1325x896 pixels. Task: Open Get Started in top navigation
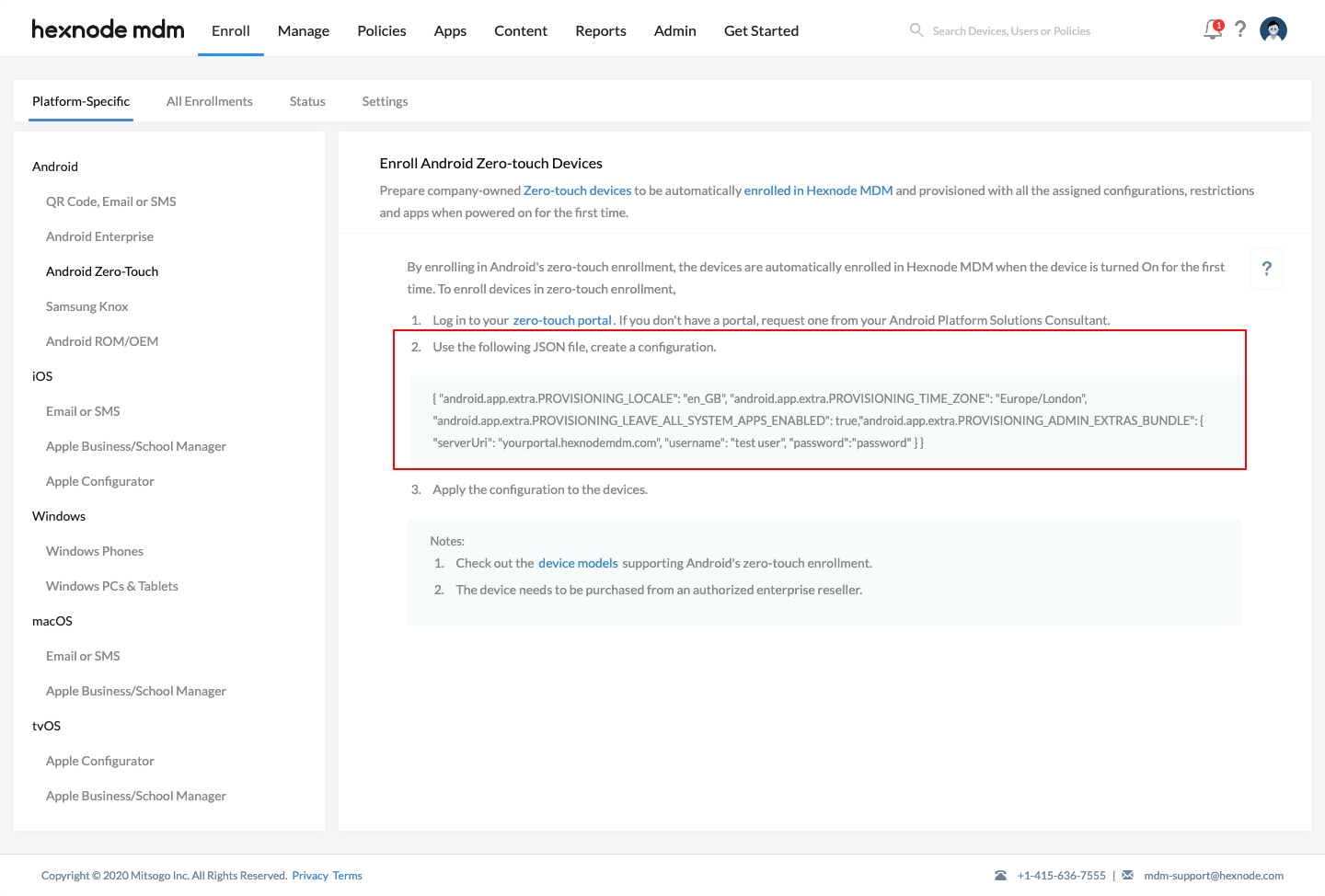point(761,30)
